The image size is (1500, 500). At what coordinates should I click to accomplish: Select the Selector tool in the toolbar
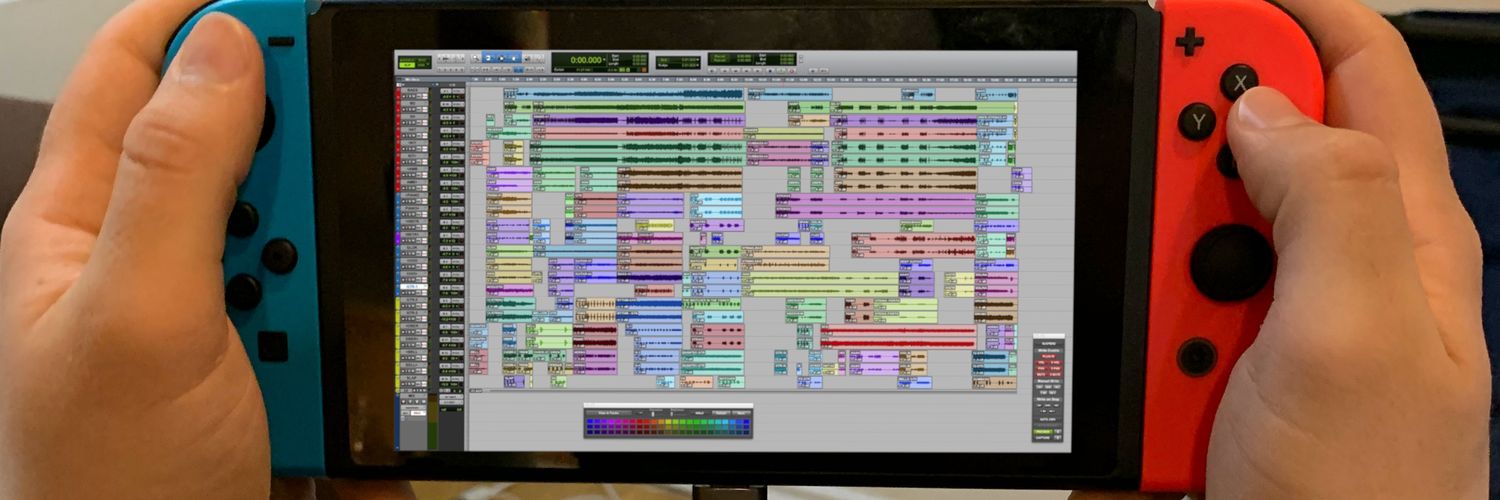(x=501, y=58)
